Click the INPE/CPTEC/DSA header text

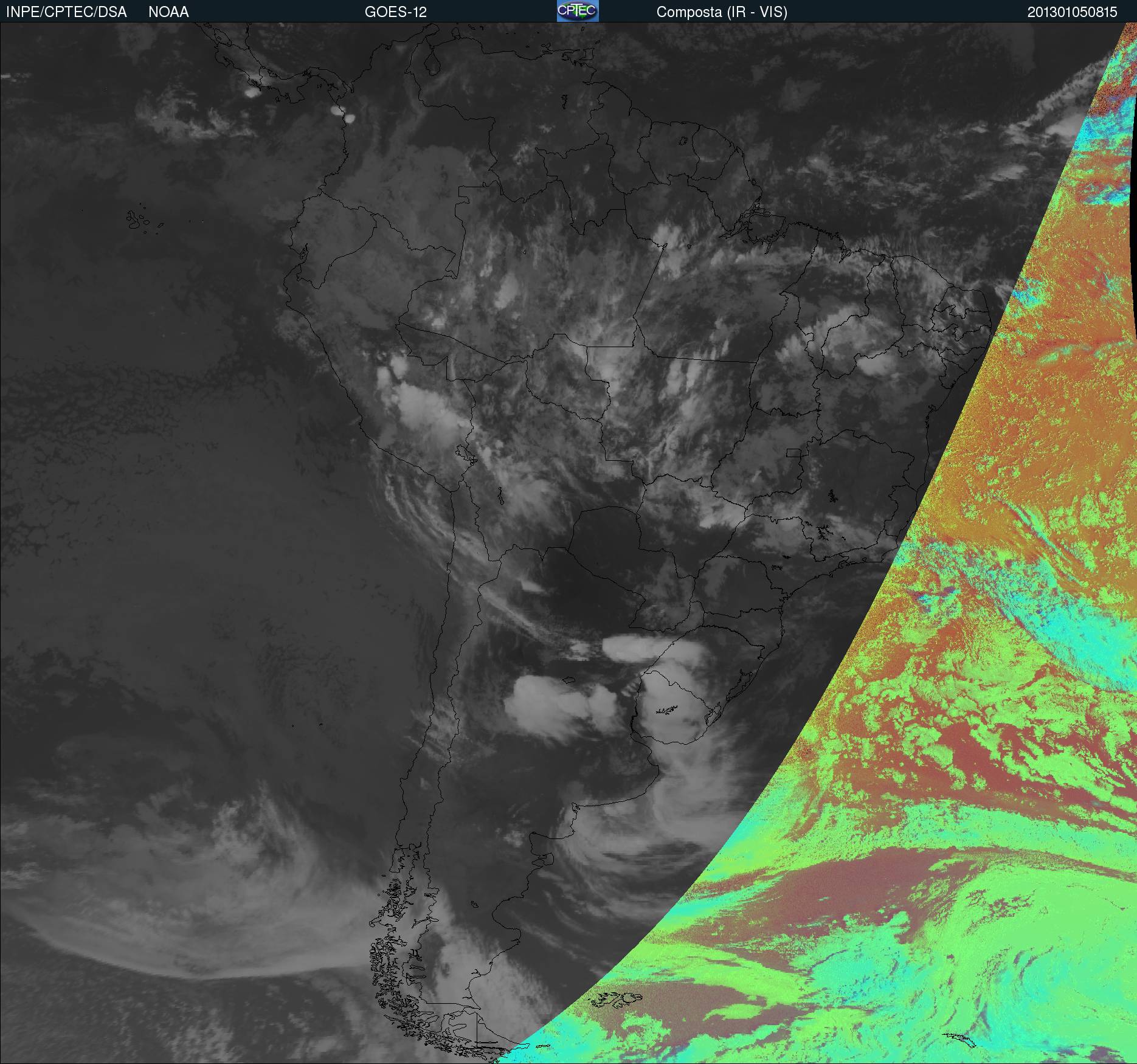coord(66,12)
